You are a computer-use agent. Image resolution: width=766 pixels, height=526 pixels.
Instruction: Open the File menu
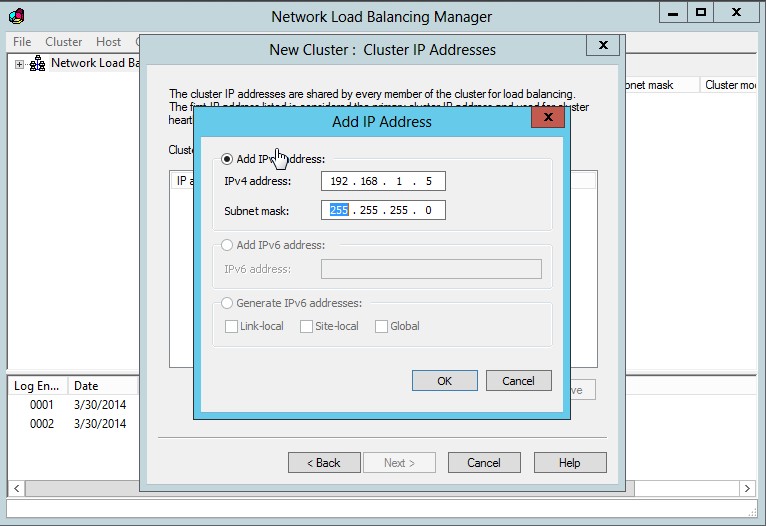[x=22, y=42]
